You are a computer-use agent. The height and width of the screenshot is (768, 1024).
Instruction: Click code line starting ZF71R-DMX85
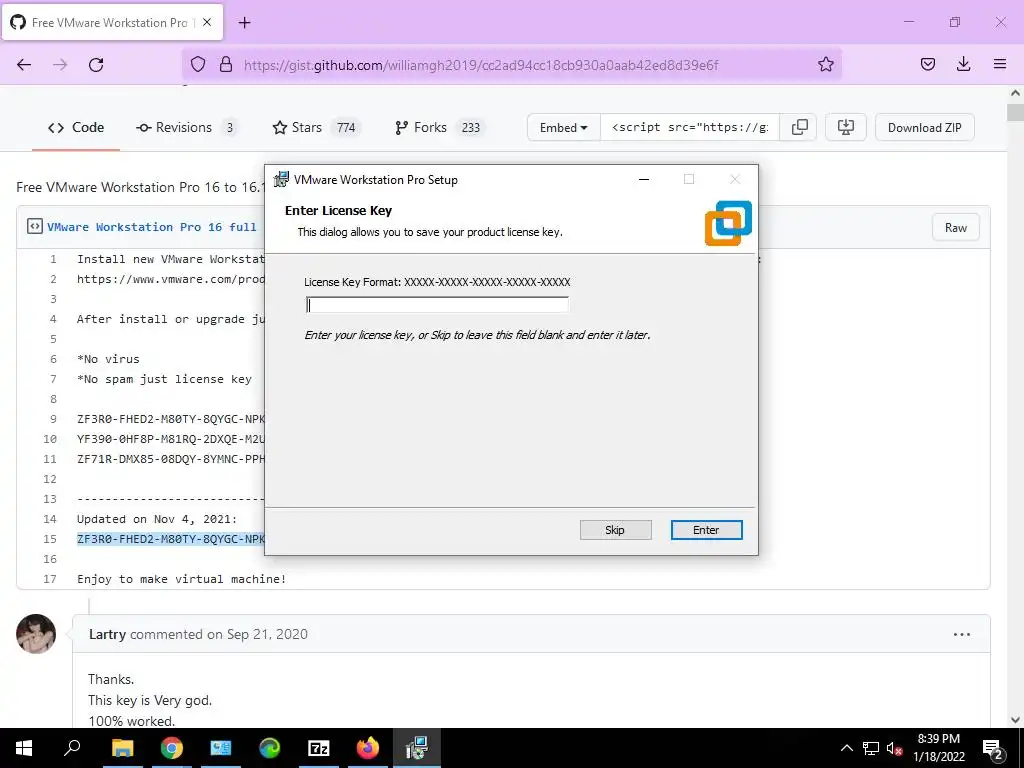click(170, 459)
